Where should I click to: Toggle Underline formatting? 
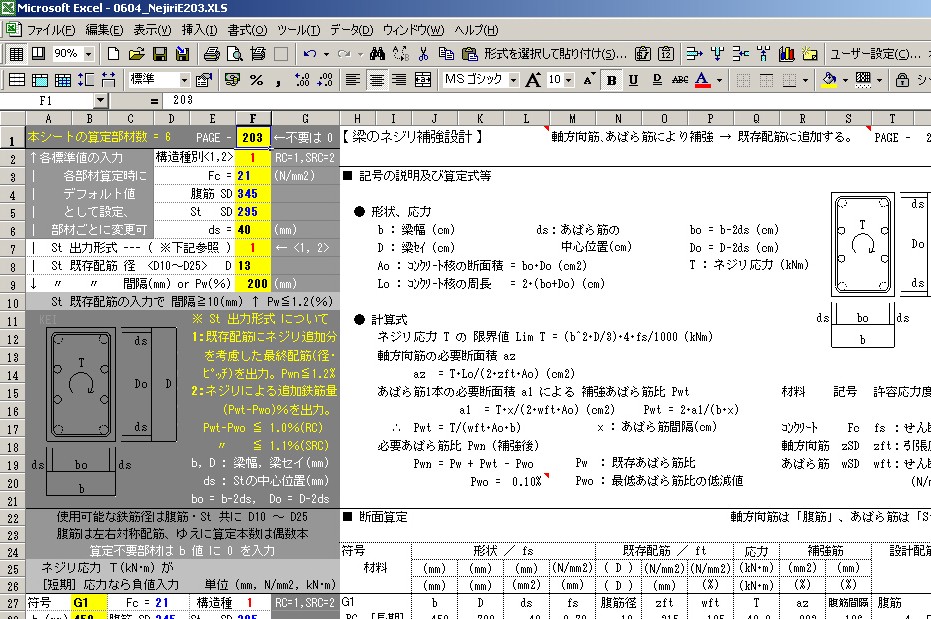[x=634, y=80]
